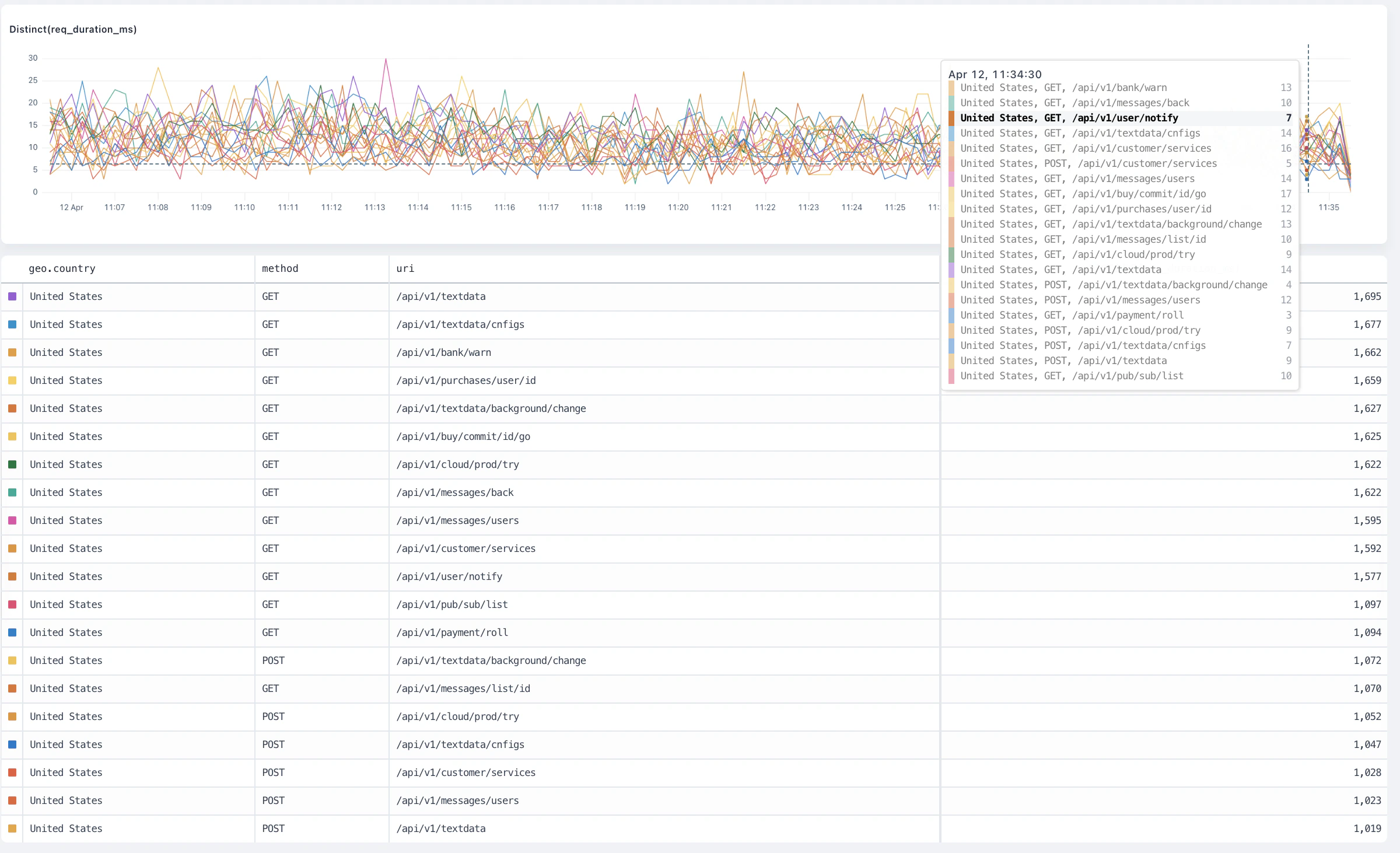Click the dashed threshold line on the chart
This screenshot has width=1400, height=853.
pyautogui.click(x=467, y=165)
